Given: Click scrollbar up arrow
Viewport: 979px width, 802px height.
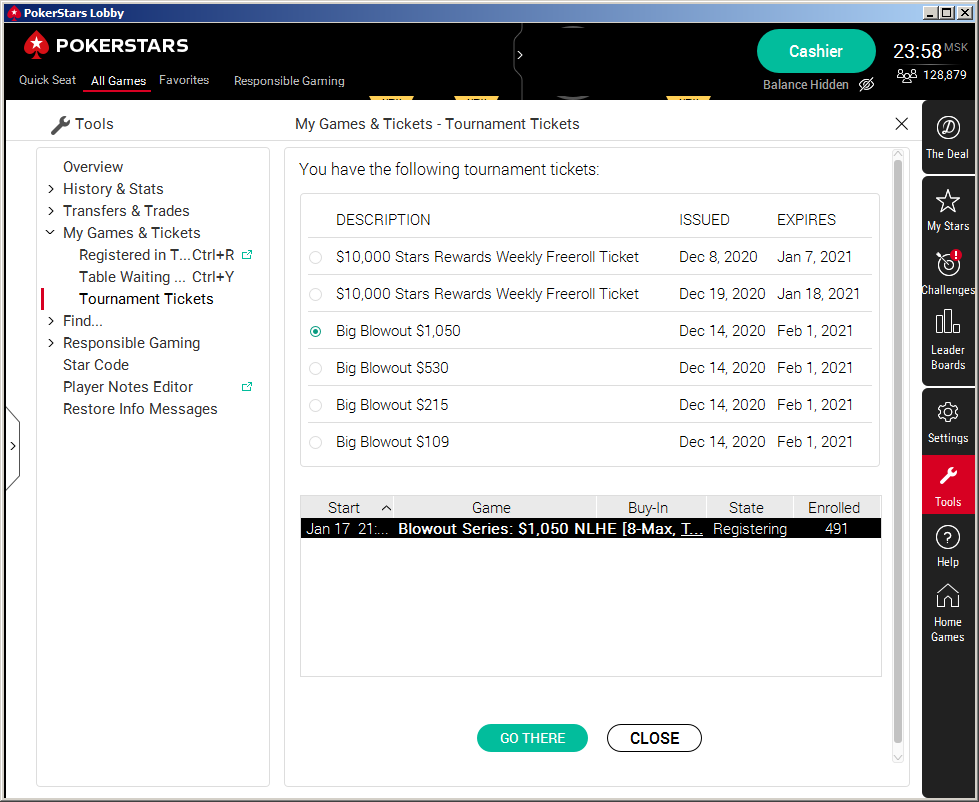Looking at the screenshot, I should tap(898, 154).
